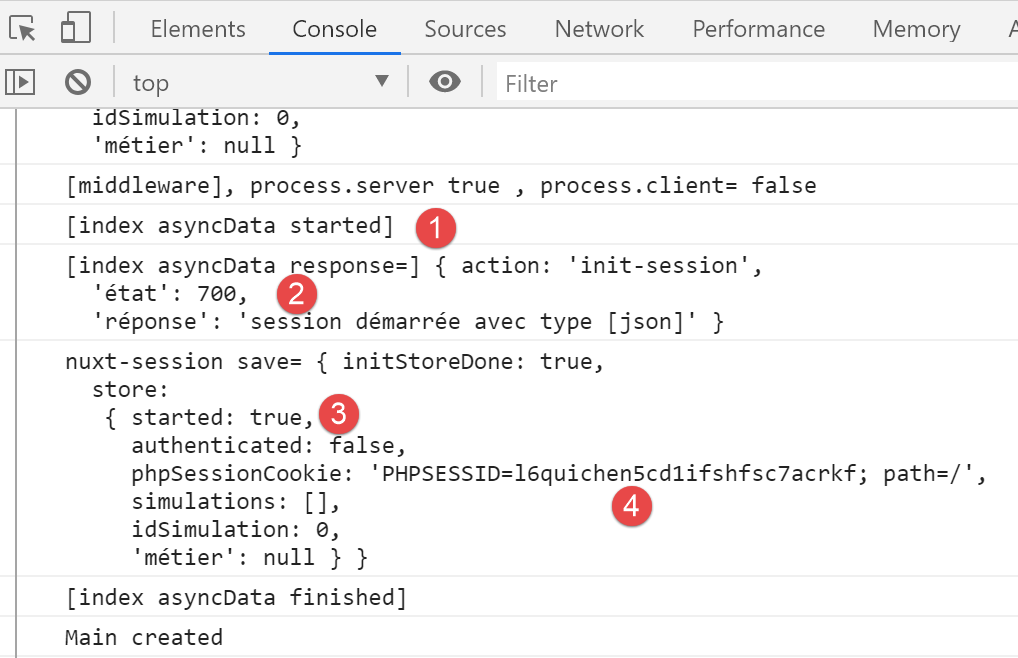1018x658 pixels.
Task: Click red marker number 1
Action: coord(436,226)
